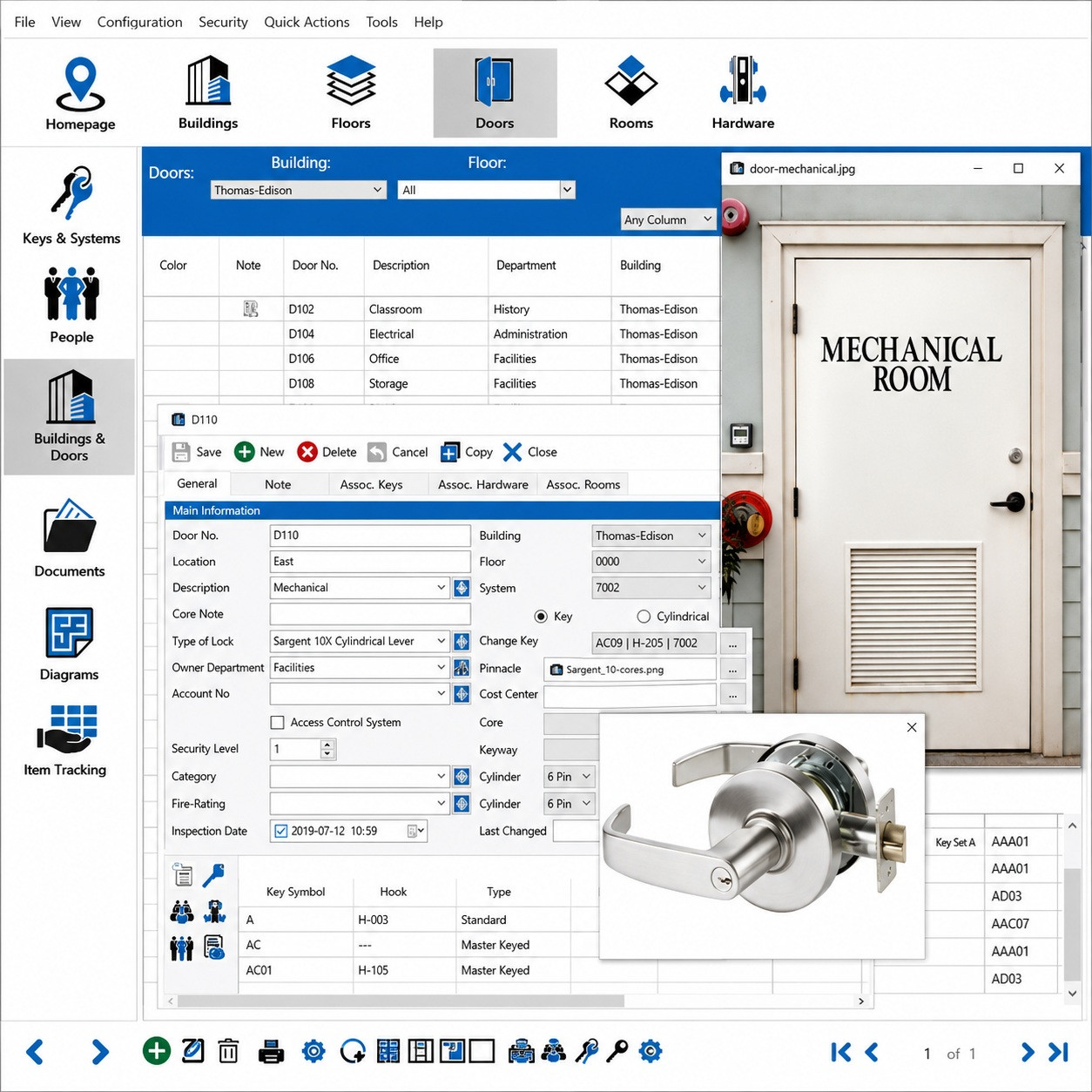The height and width of the screenshot is (1092, 1092).
Task: Click the refresh icon in bottom toolbar
Action: tap(353, 1052)
